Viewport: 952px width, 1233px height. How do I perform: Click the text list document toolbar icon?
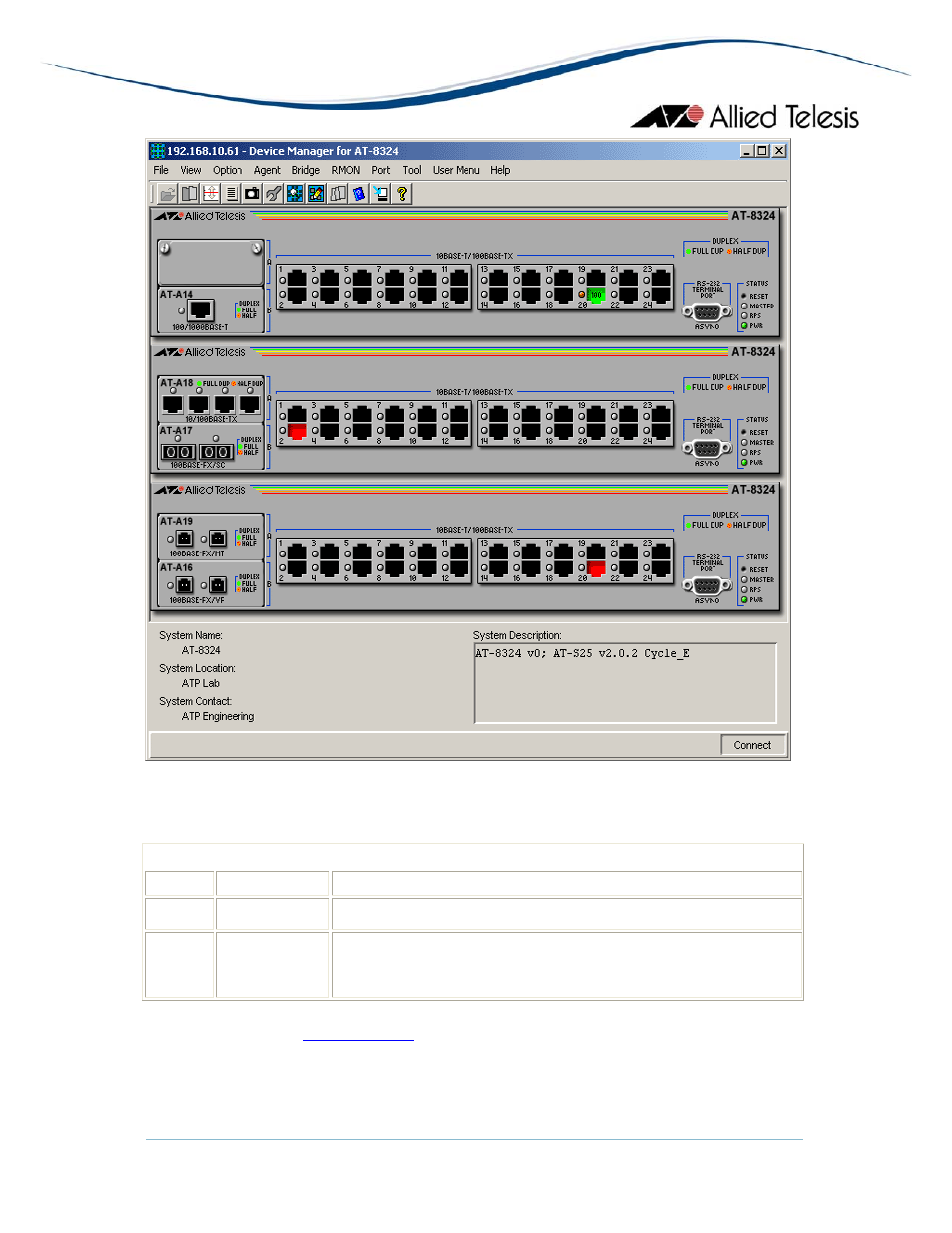coord(232,194)
